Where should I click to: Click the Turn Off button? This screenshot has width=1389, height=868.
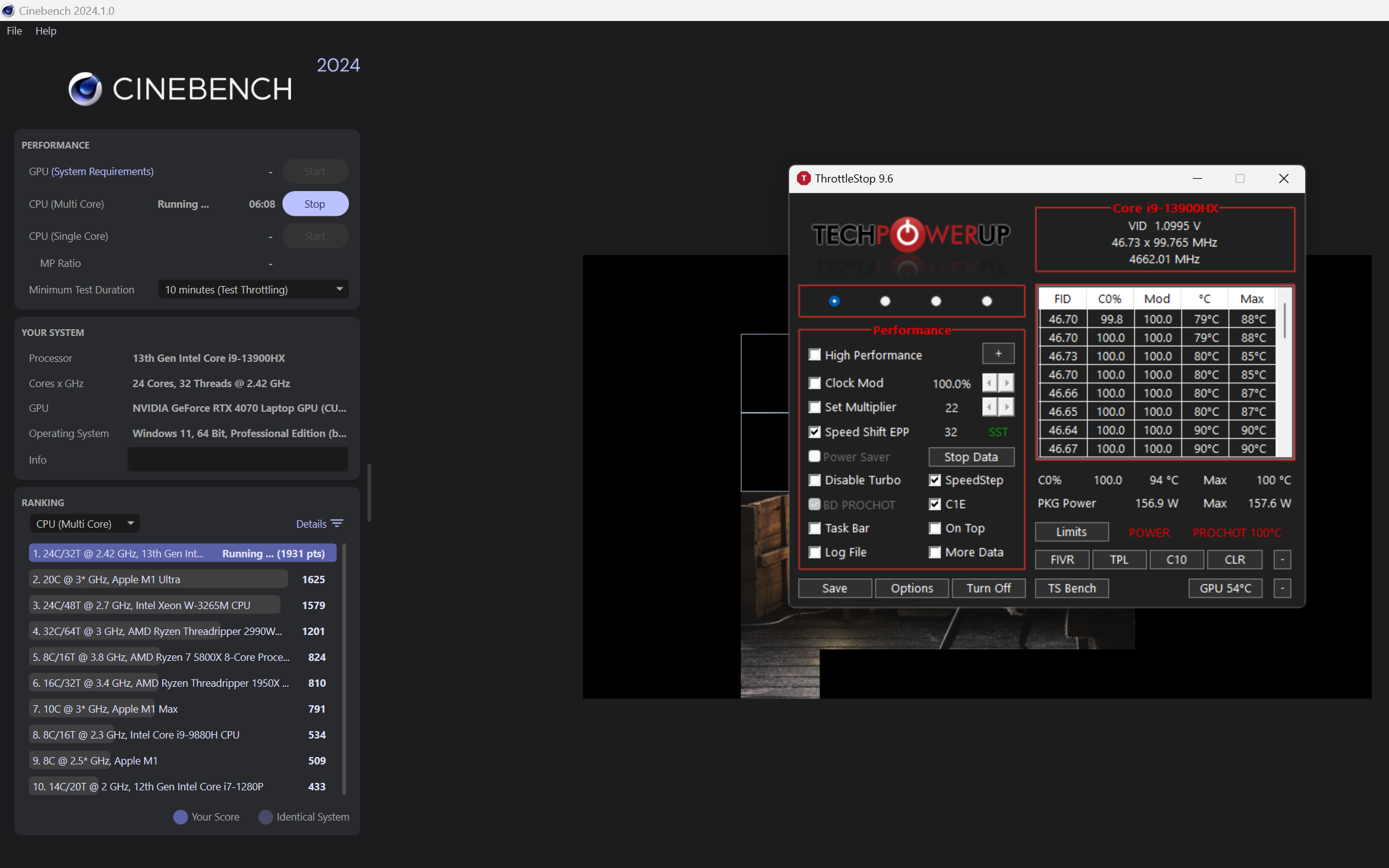pyautogui.click(x=989, y=588)
